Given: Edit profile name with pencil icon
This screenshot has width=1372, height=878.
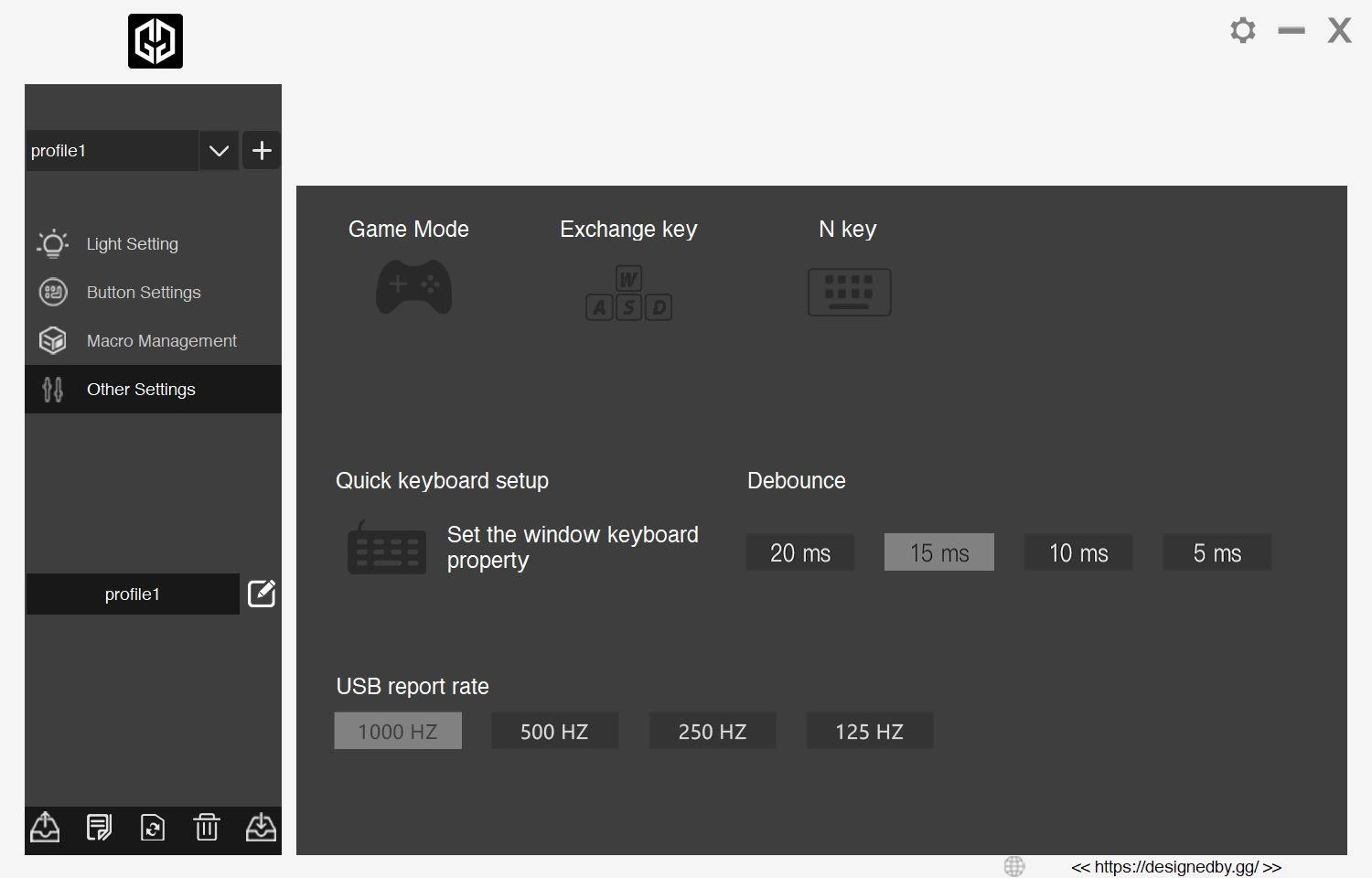Looking at the screenshot, I should tap(262, 594).
